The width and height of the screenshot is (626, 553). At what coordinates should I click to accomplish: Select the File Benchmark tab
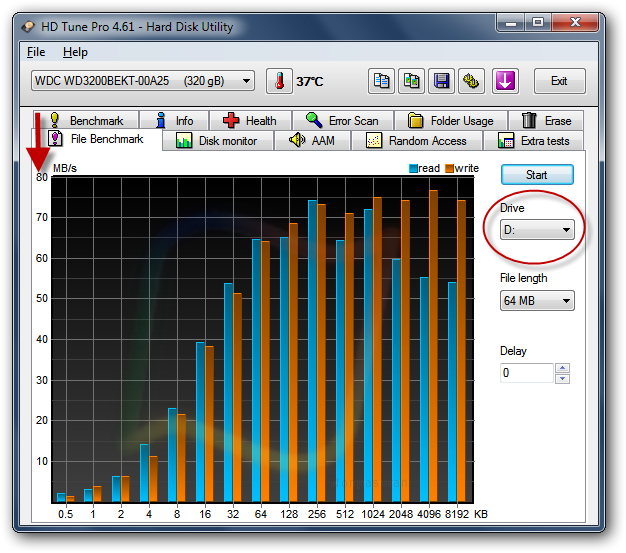(x=97, y=139)
